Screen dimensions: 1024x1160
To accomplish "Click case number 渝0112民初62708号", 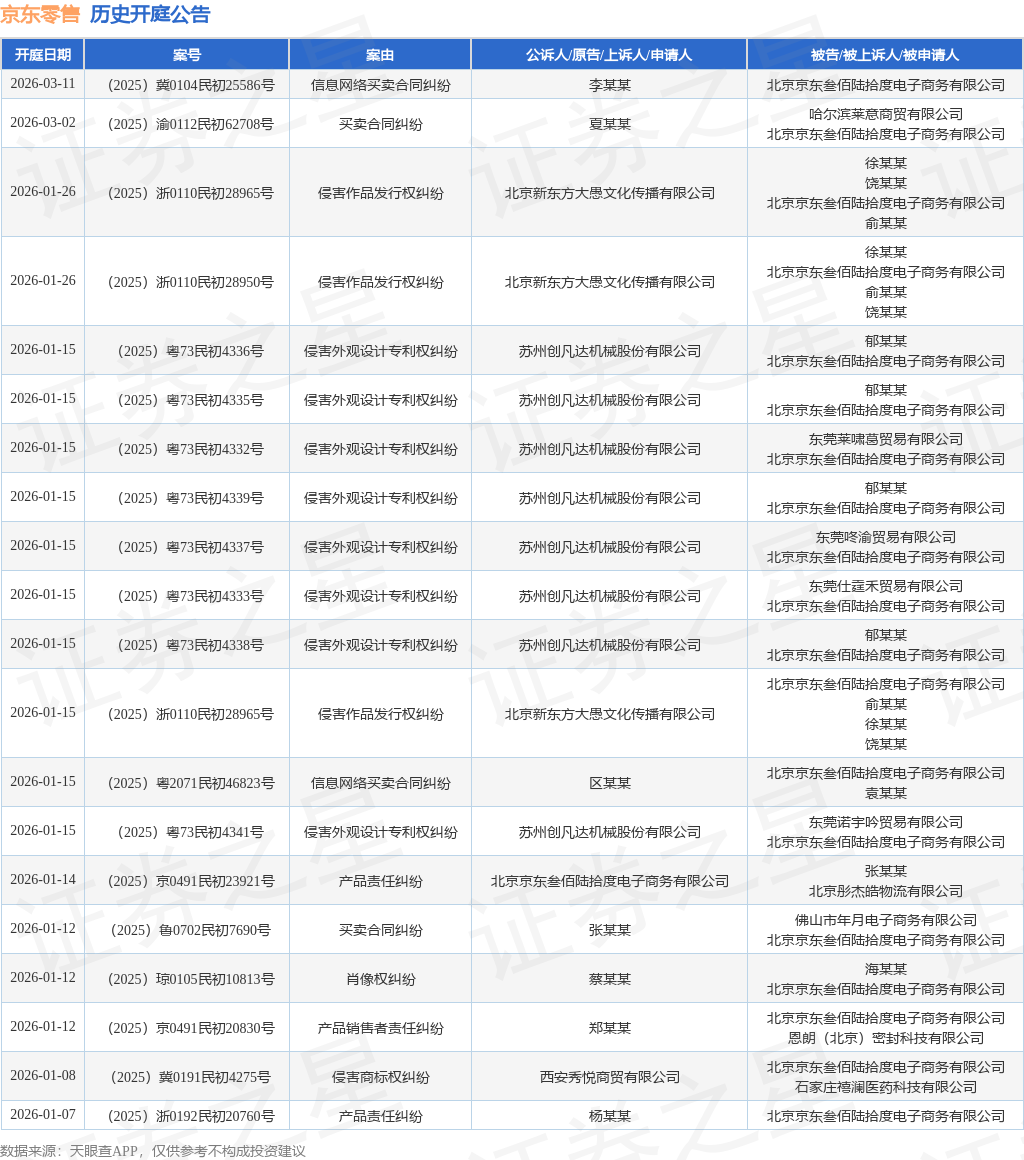I will coord(191,124).
